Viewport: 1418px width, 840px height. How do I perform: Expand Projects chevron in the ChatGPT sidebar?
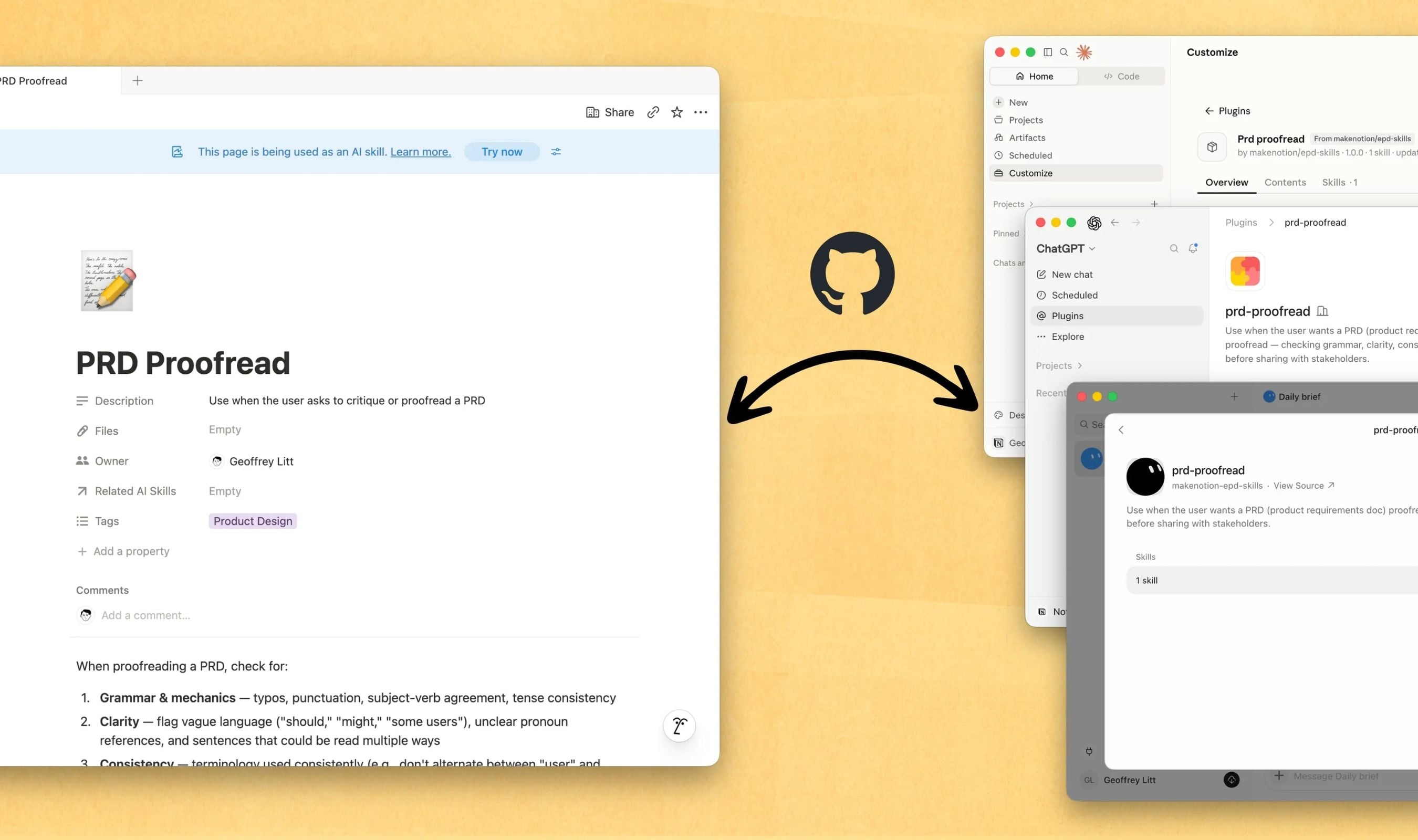click(1079, 365)
